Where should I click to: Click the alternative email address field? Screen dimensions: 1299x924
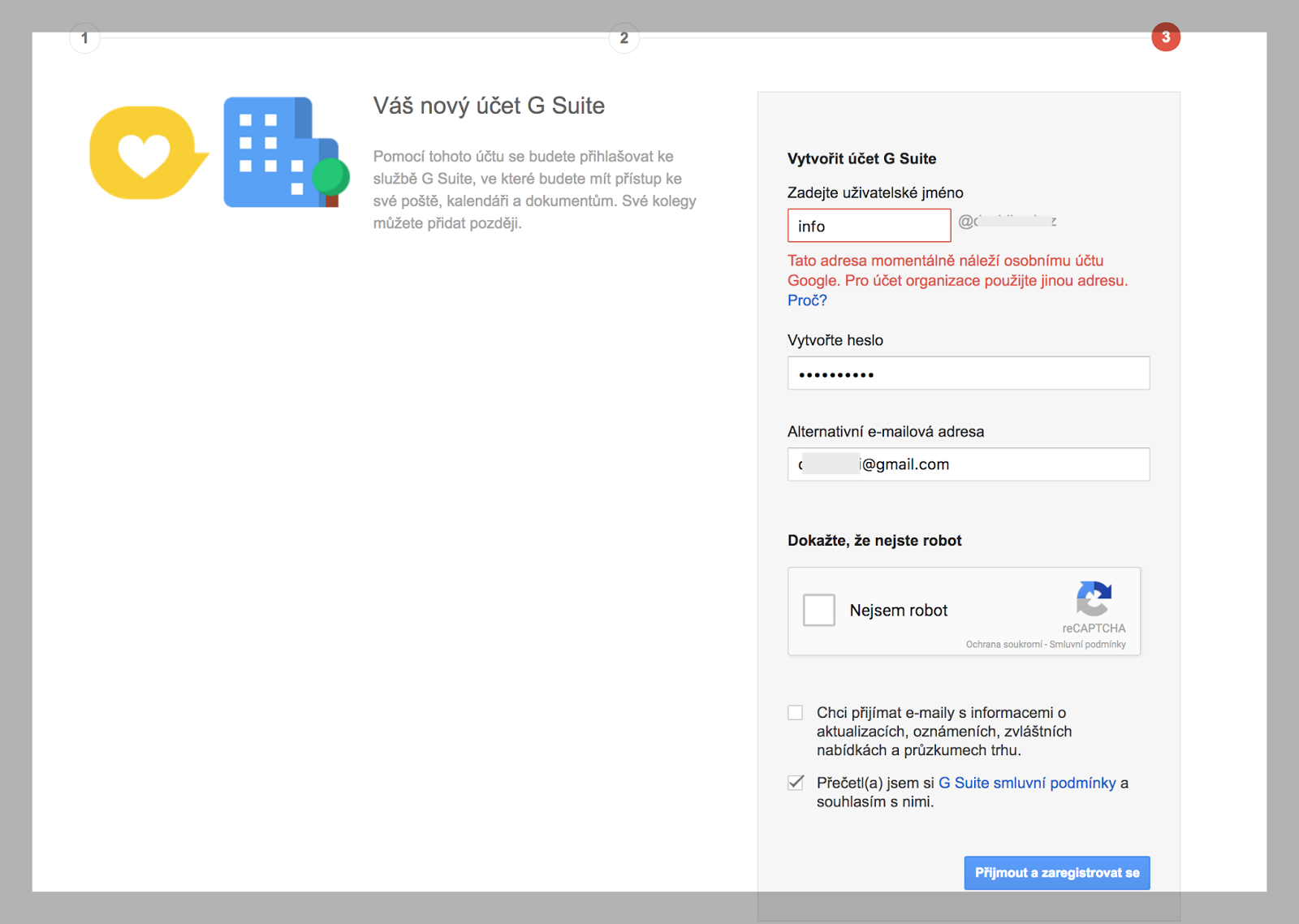coord(969,464)
